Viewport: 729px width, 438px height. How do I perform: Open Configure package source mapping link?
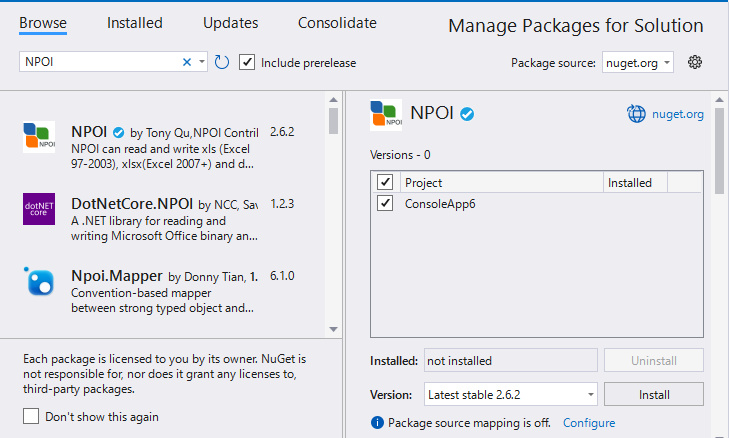click(x=589, y=423)
